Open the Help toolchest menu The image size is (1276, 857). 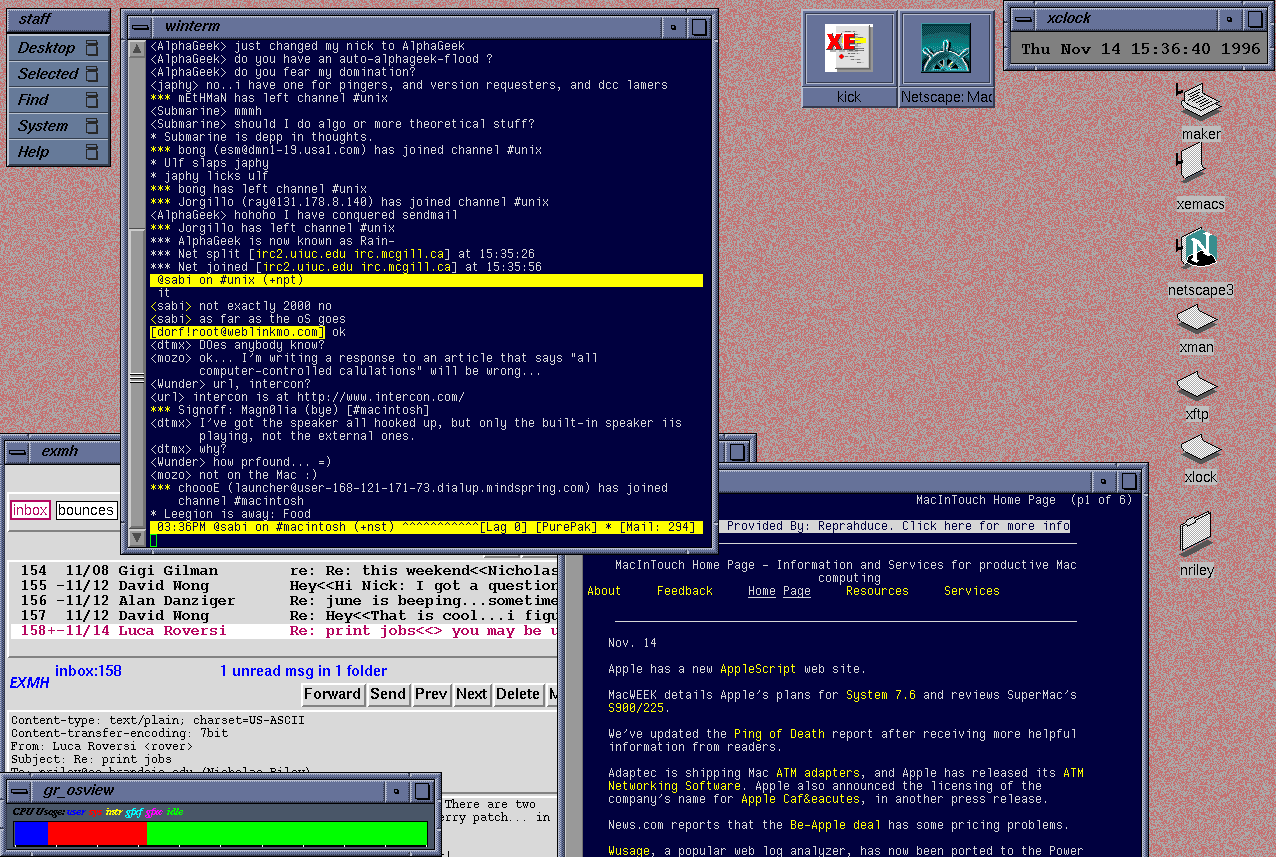59,152
